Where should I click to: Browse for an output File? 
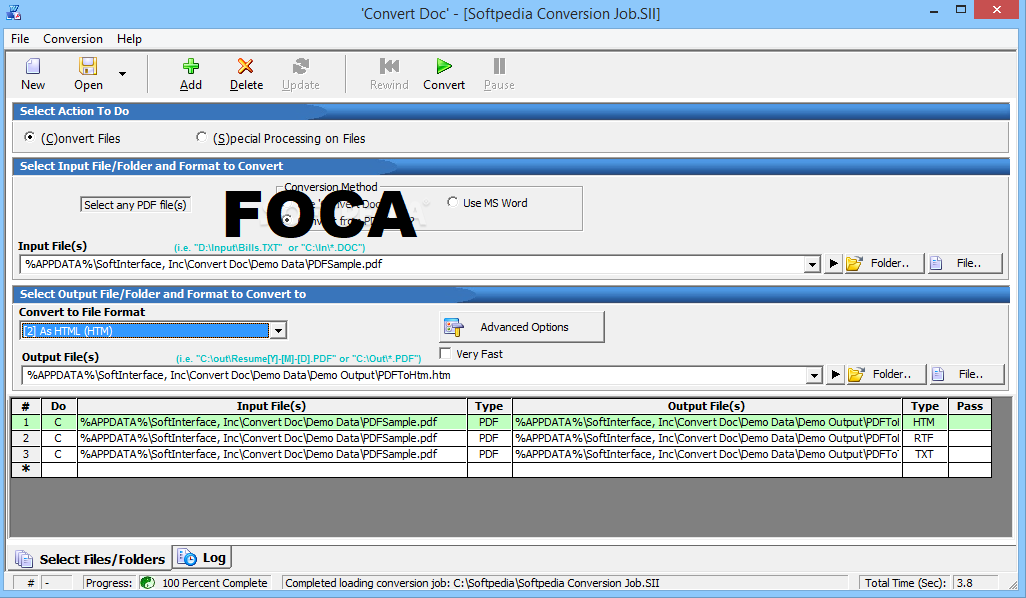pos(967,374)
